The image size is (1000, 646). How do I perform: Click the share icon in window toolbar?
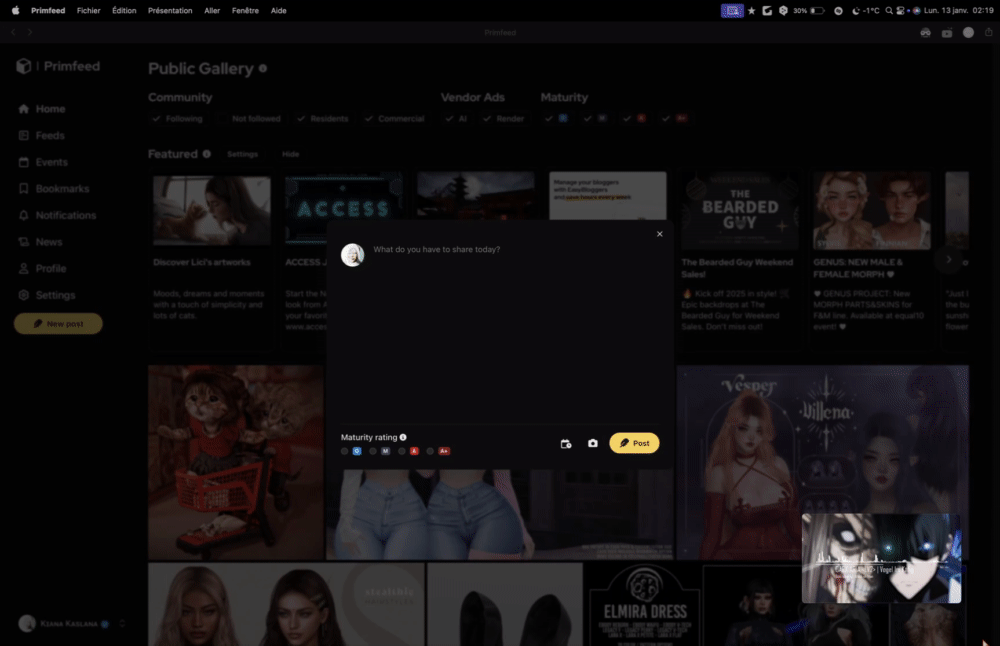(989, 32)
